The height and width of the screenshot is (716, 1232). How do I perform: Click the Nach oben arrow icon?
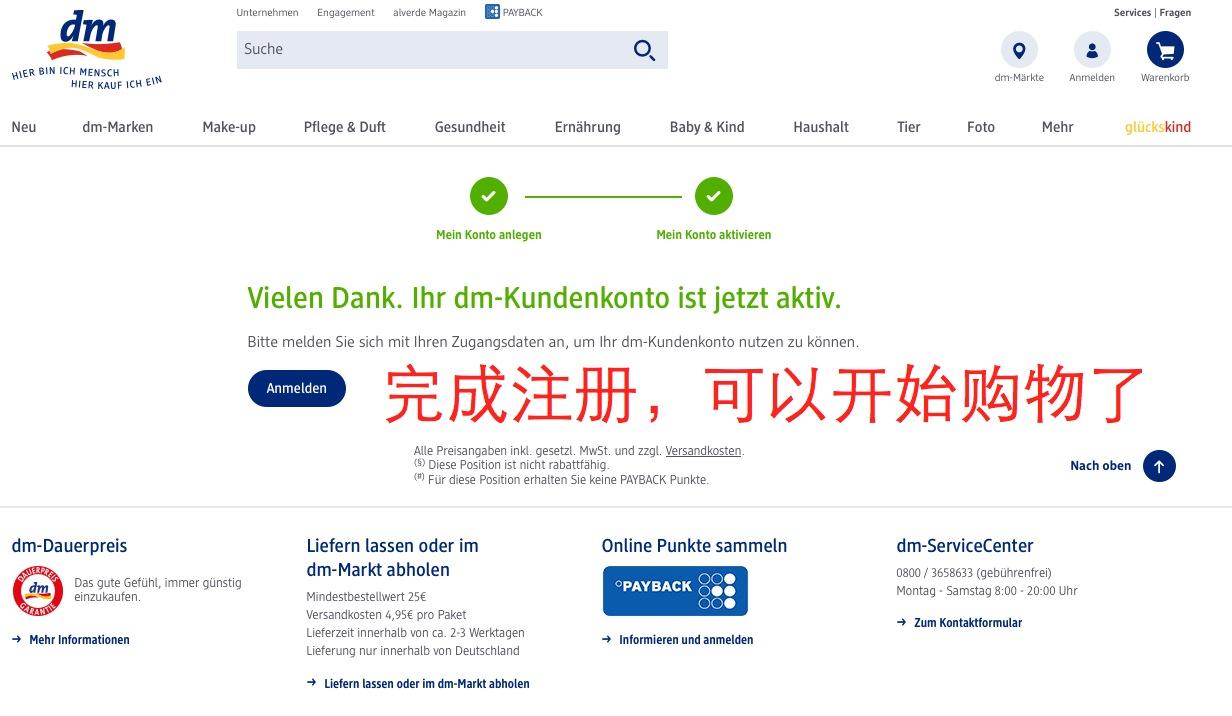point(1159,466)
